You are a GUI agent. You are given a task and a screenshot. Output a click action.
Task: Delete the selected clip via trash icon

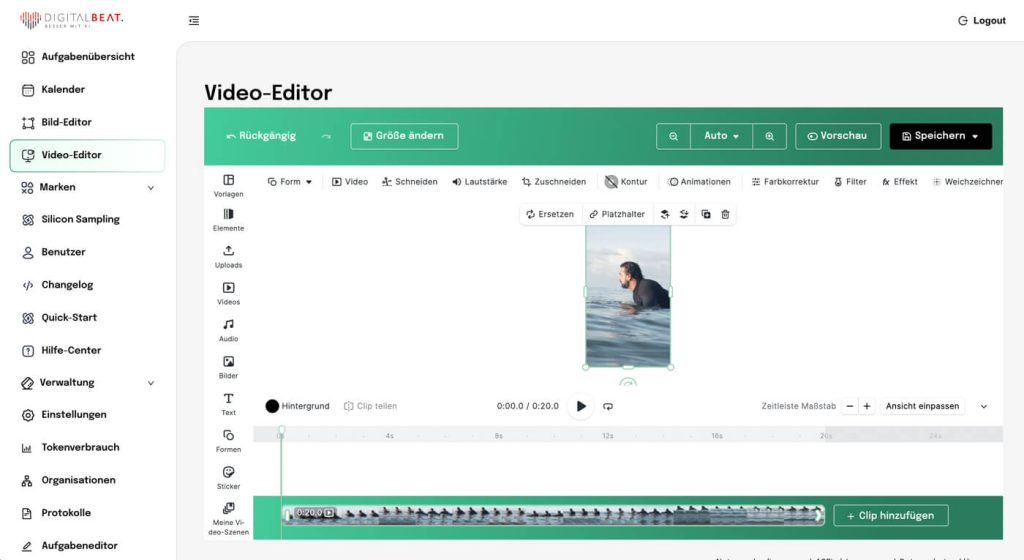725,214
